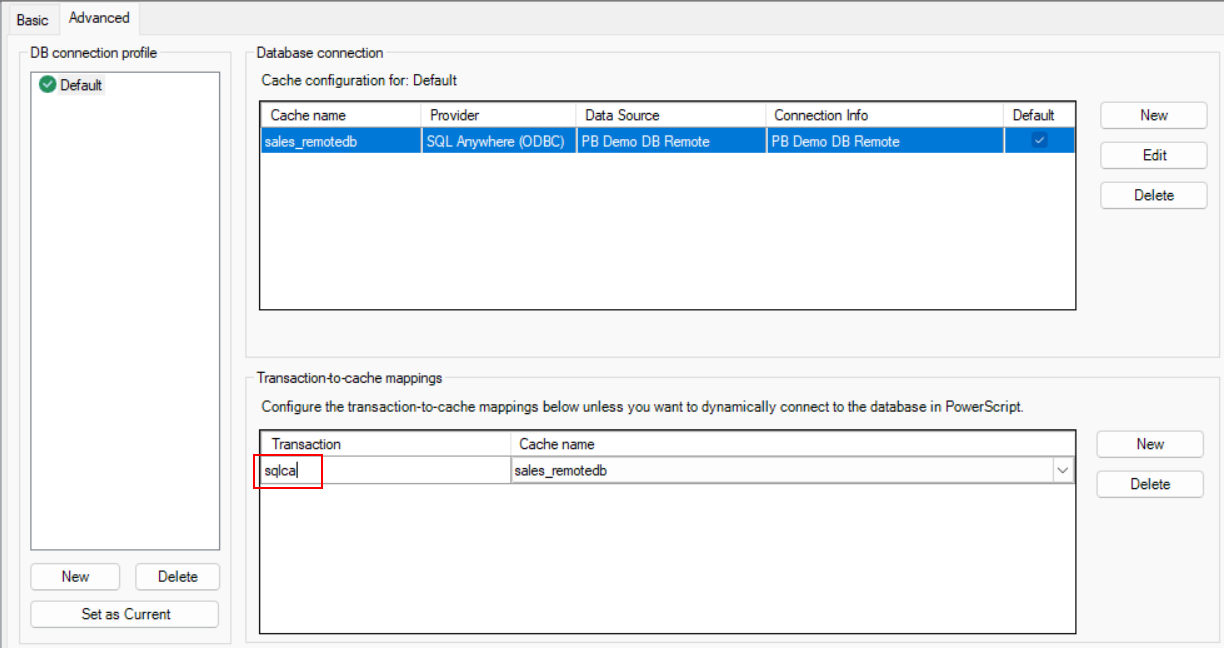Image resolution: width=1224 pixels, height=648 pixels.
Task: Switch to the Basic tab
Action: pyautogui.click(x=32, y=20)
